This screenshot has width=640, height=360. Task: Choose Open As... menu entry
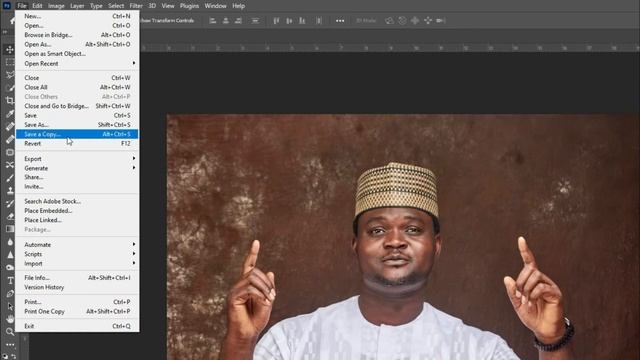77,44
